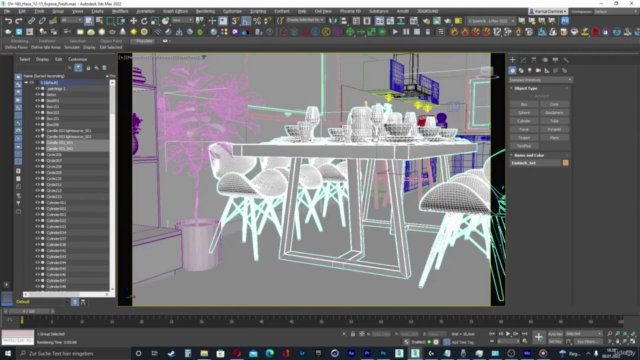This screenshot has height=360, width=640.
Task: Click the Select by Name toolbar icon
Action: (99, 21)
